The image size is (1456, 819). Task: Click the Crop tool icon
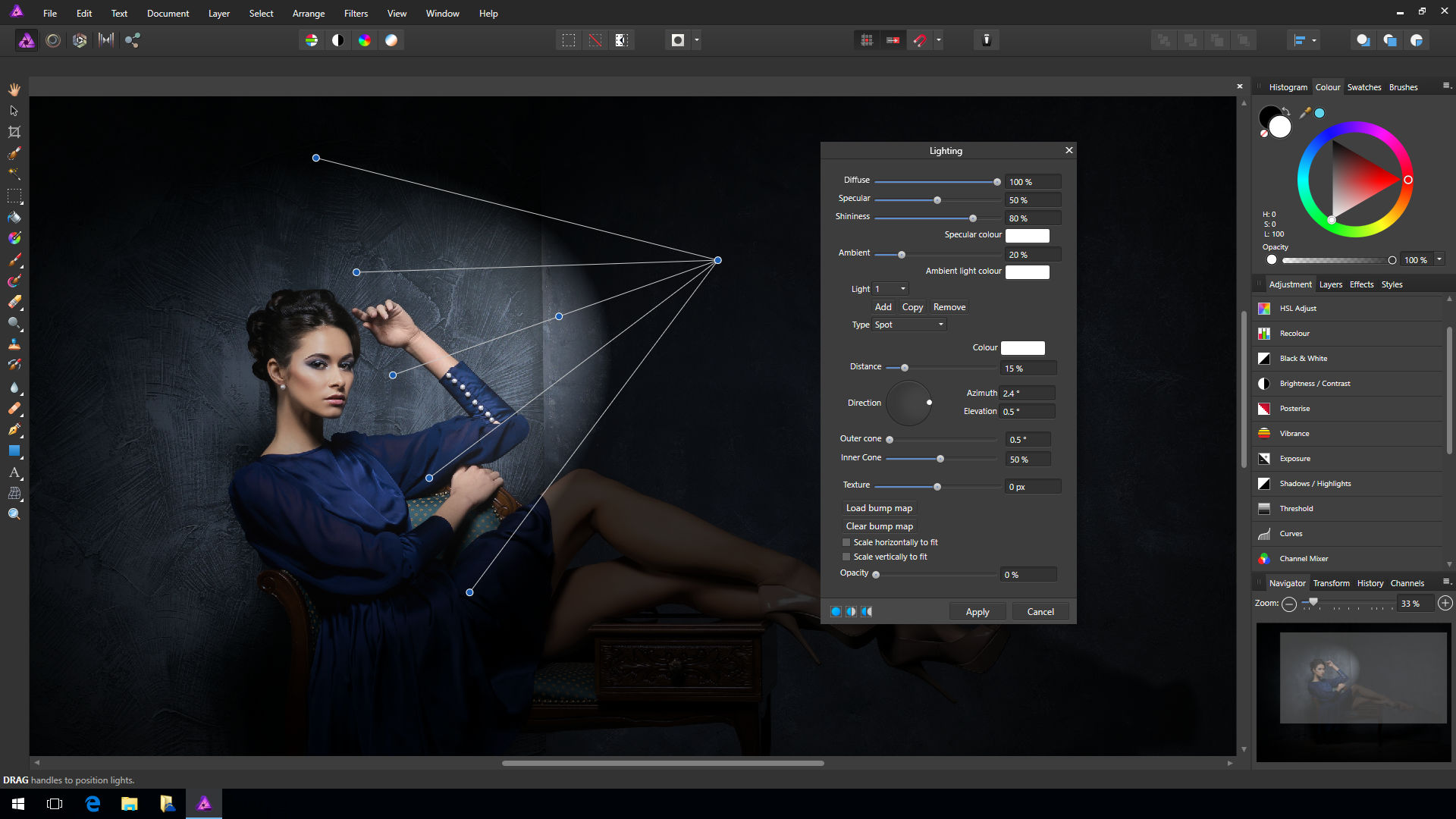click(x=15, y=132)
